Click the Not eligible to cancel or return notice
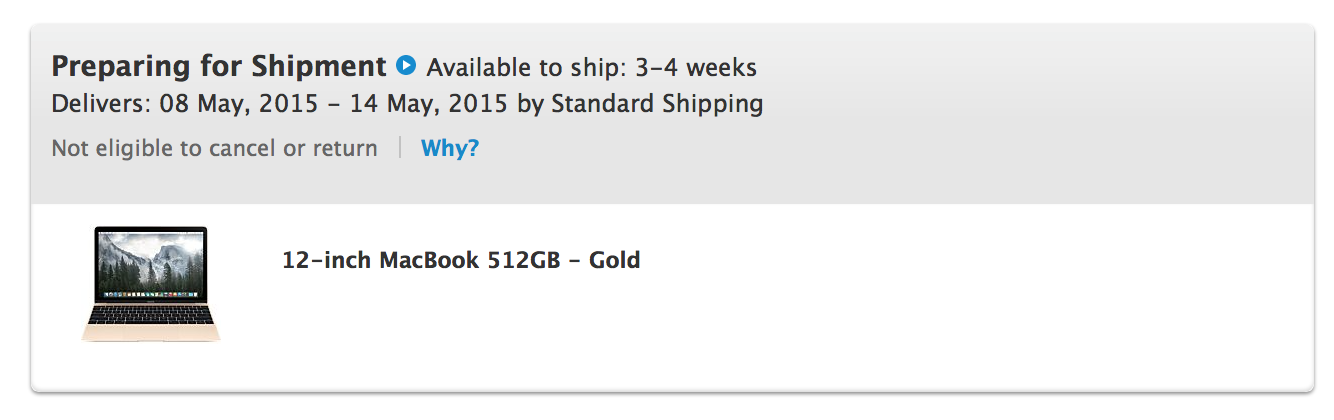 (x=215, y=149)
